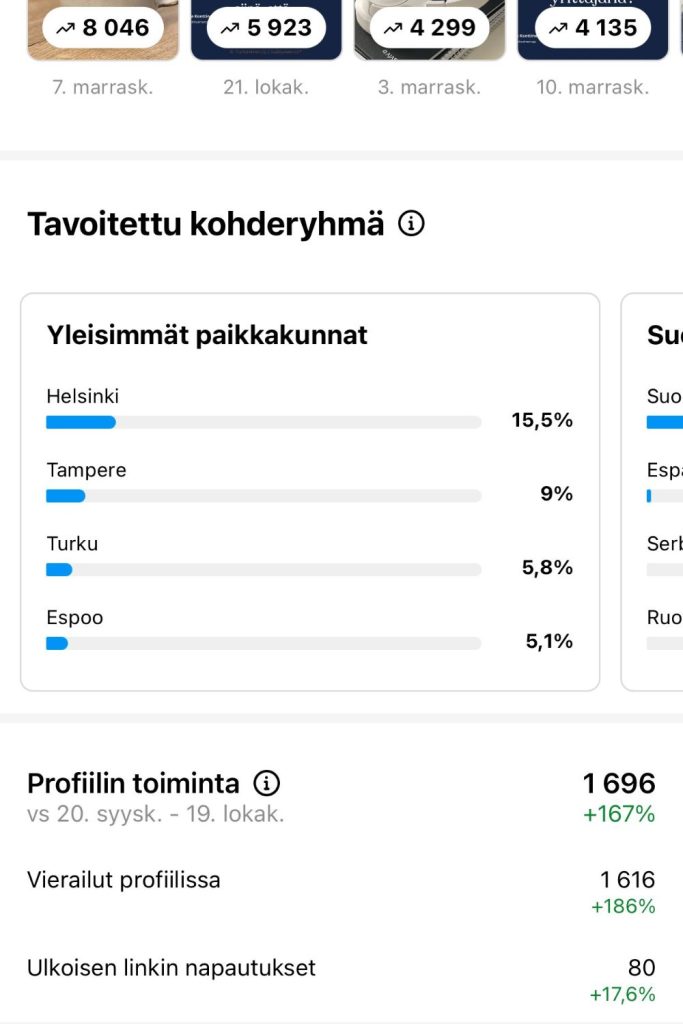Open the partially visible countries card
This screenshot has width=683, height=1024.
655,490
